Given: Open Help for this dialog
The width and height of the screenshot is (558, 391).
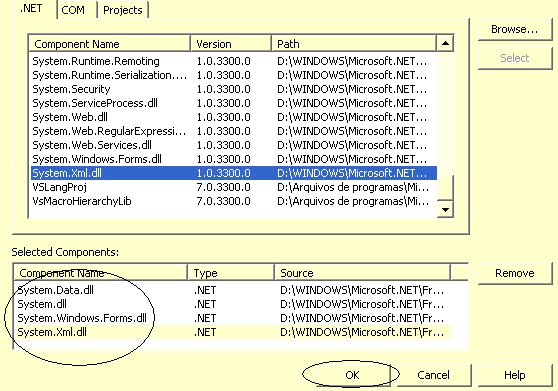Looking at the screenshot, I should pyautogui.click(x=514, y=375).
